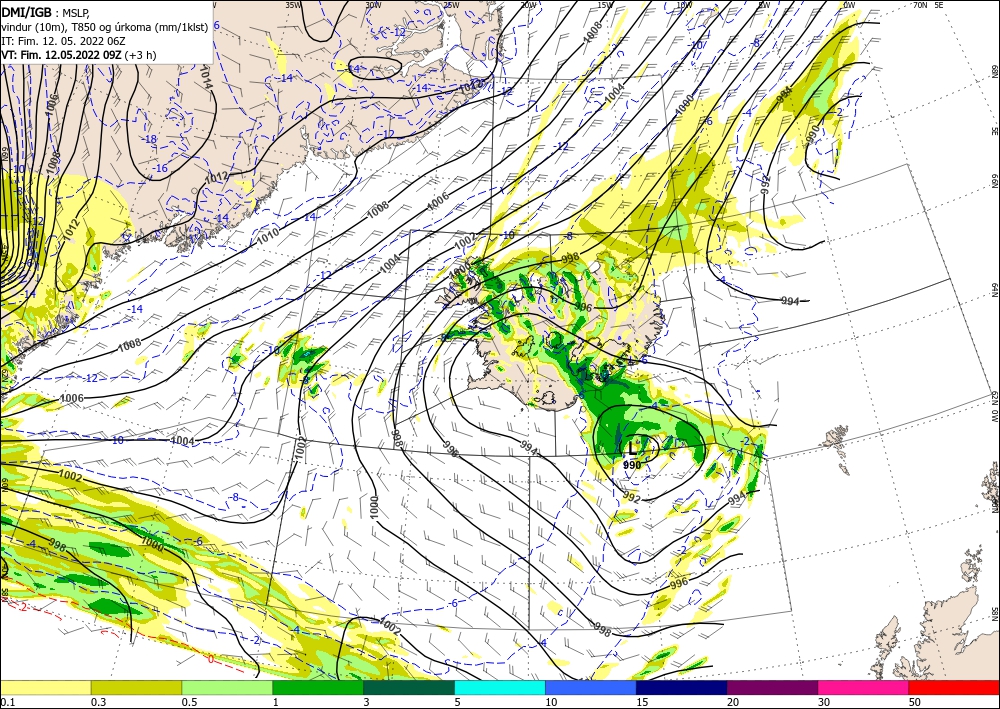The width and height of the screenshot is (1000, 709).
Task: Click the yellow 0.1–0.3 mm legend swatch
Action: coord(45,687)
